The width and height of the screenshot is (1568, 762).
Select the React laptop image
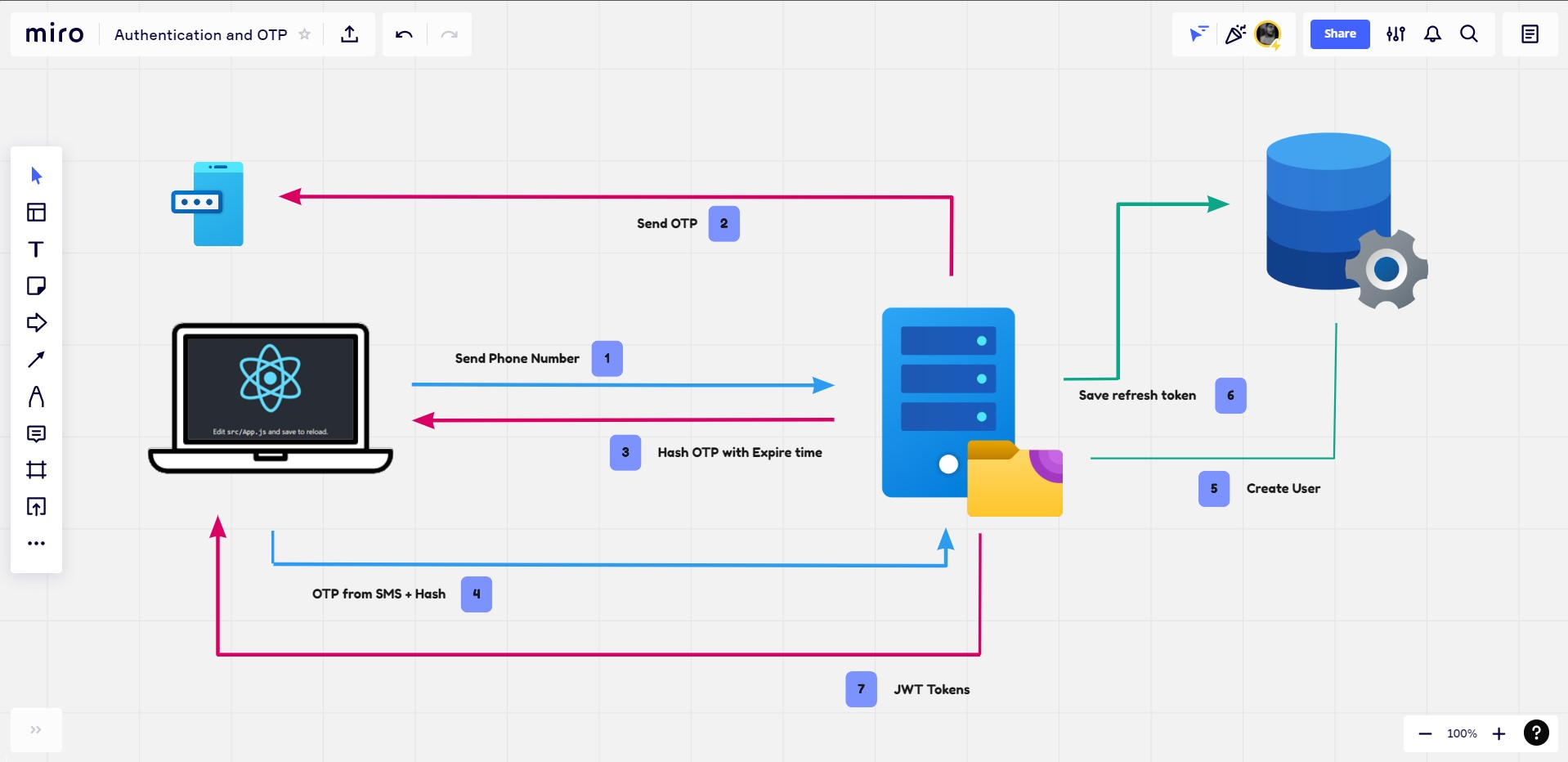[x=271, y=398]
